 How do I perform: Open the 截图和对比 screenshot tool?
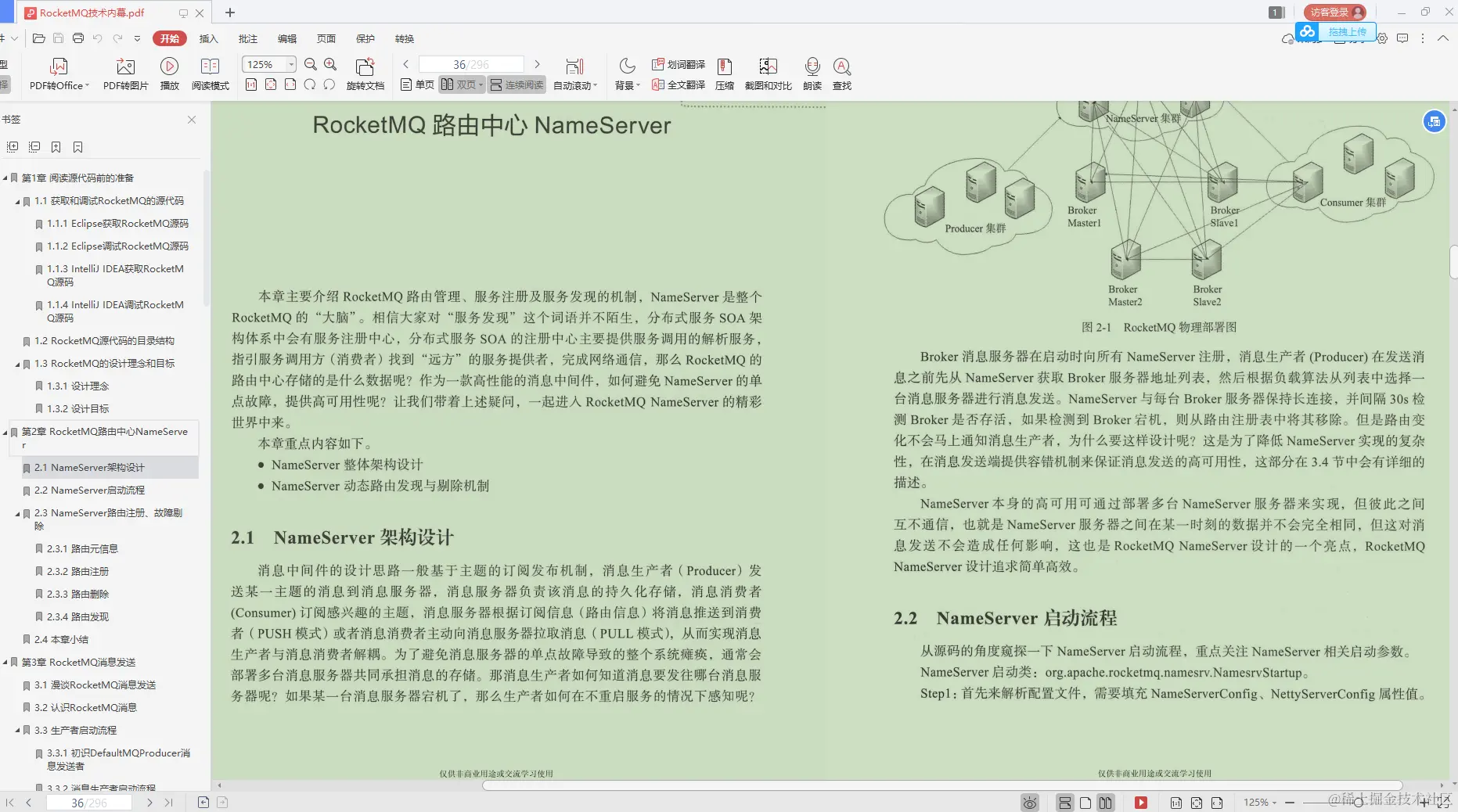767,74
